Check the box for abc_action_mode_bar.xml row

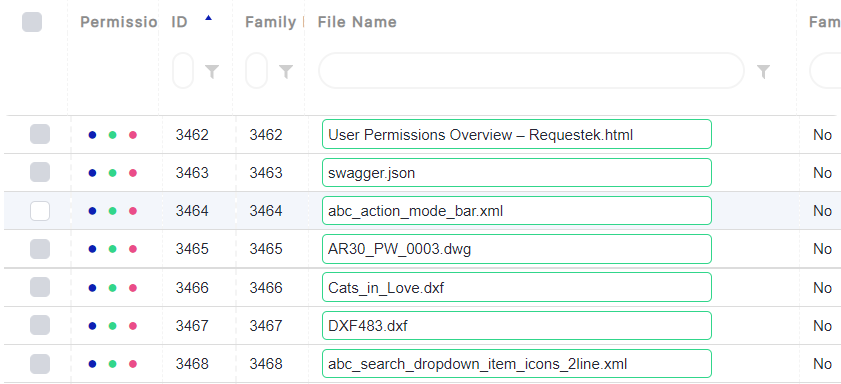tap(40, 211)
